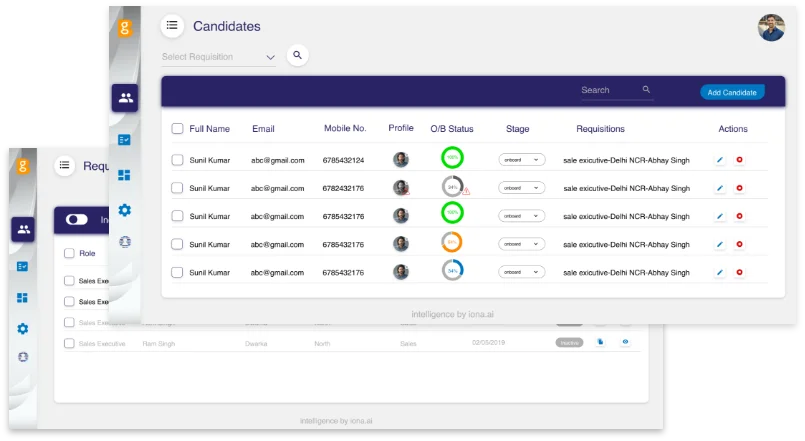Viewport: 805px width, 441px height.
Task: Click the pencil icon in the orange-ring candidate row
Action: (720, 244)
